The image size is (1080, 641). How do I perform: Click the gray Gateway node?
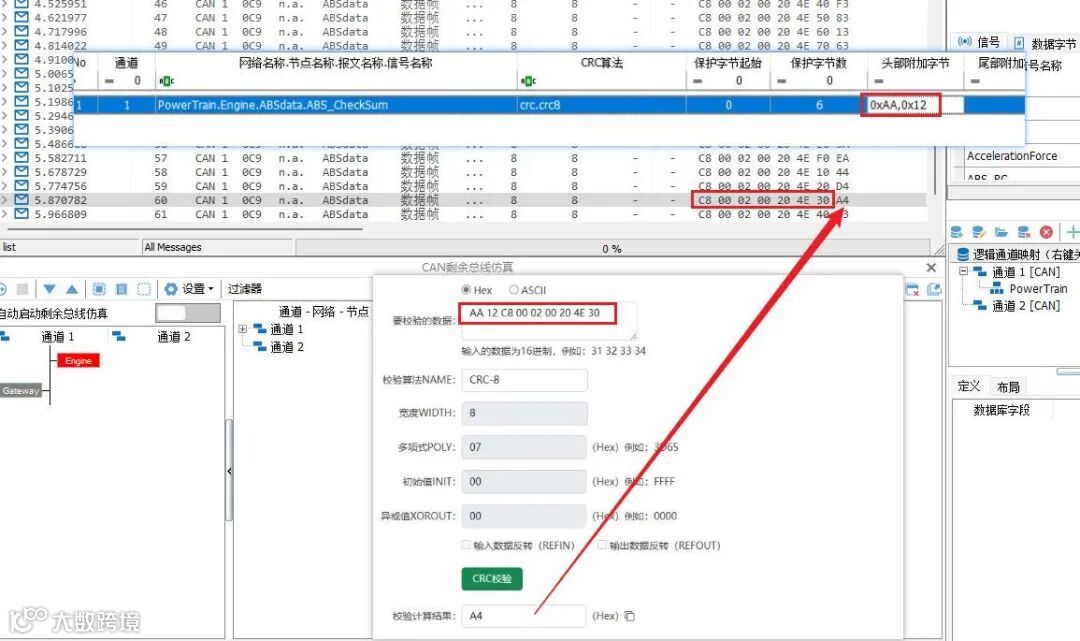click(21, 391)
